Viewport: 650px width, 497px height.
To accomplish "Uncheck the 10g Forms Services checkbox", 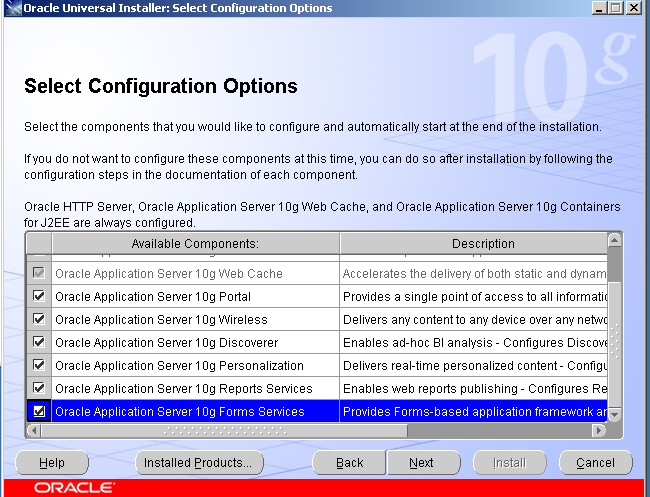I will pos(39,411).
